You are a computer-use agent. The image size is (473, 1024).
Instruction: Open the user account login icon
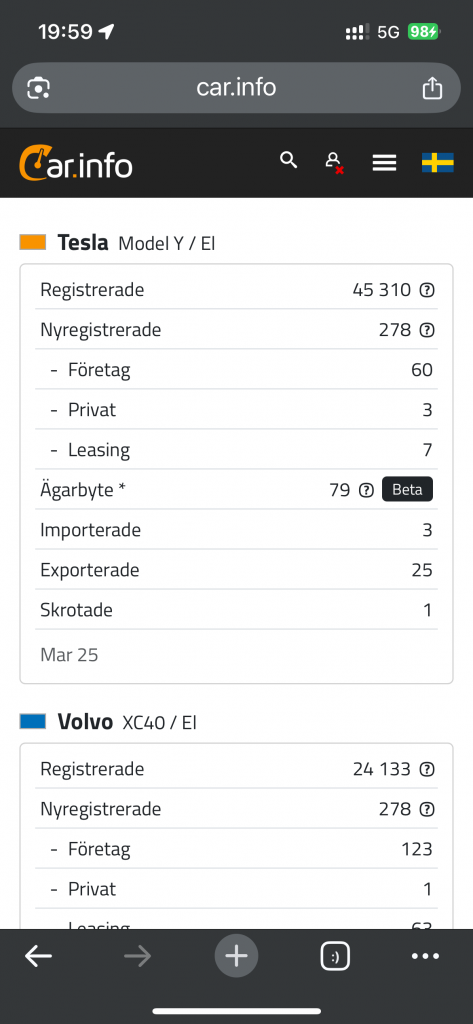334,162
